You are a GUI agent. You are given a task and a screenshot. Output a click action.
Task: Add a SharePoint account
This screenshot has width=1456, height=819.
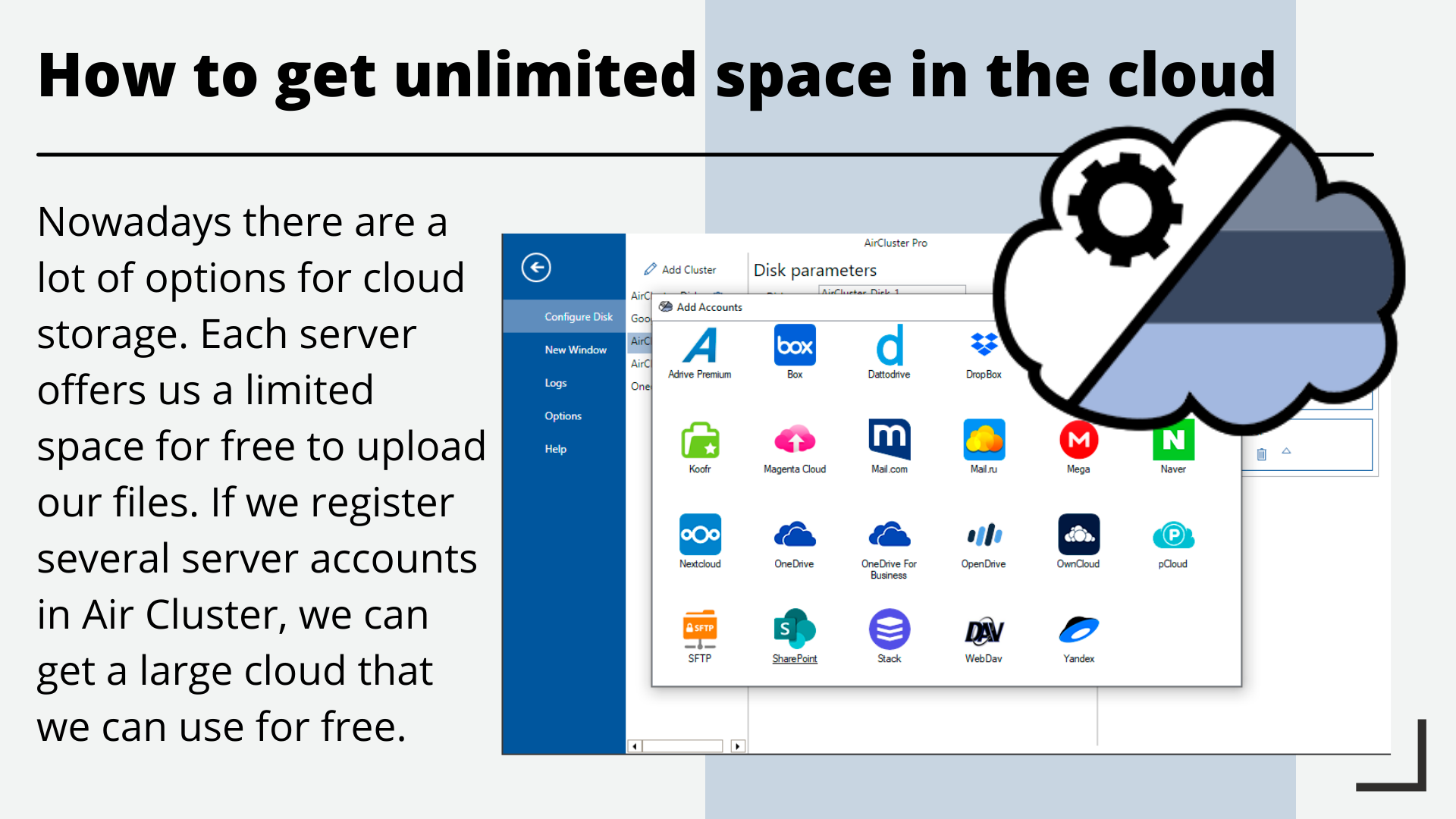click(794, 629)
